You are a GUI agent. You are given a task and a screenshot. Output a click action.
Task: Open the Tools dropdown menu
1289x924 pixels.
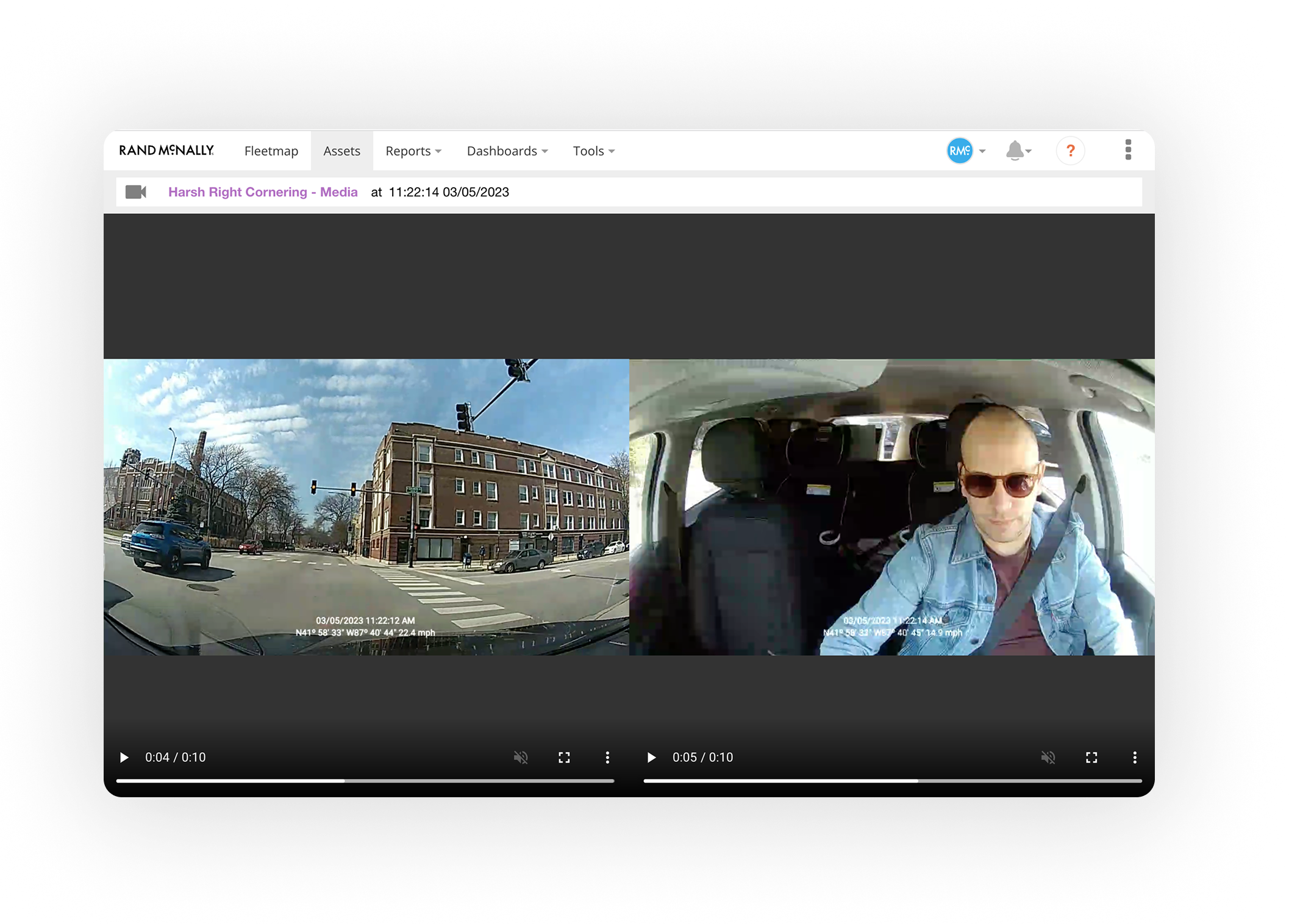594,151
